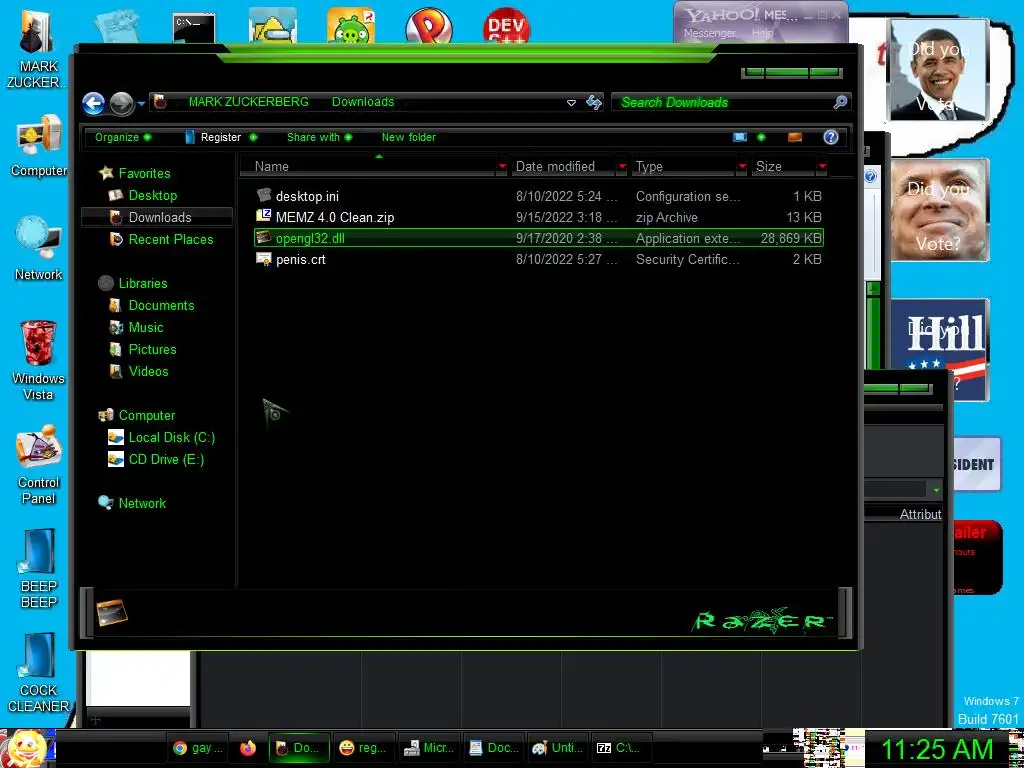Click the opengl32.dll file name

[x=310, y=238]
